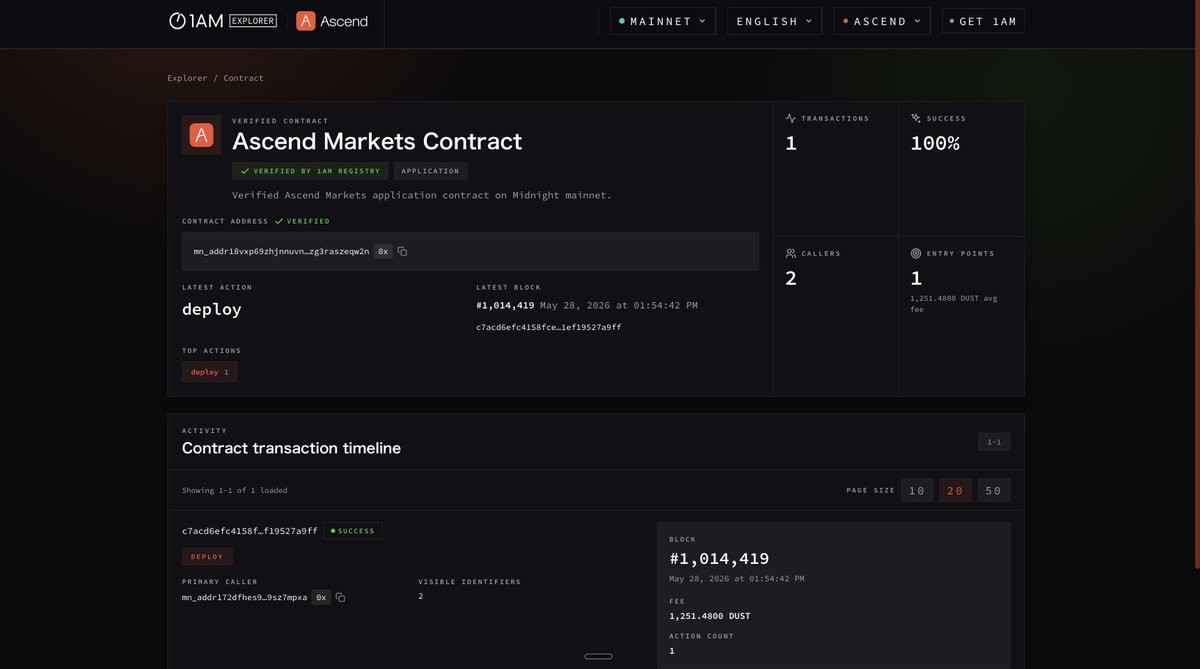Go to Explorer breadcrumb link
The image size is (1200, 669).
(187, 78)
